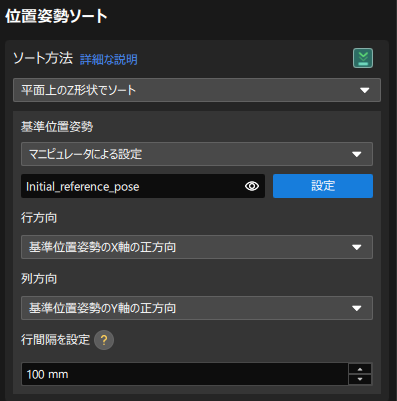Click the blue 設定 button

click(323, 186)
